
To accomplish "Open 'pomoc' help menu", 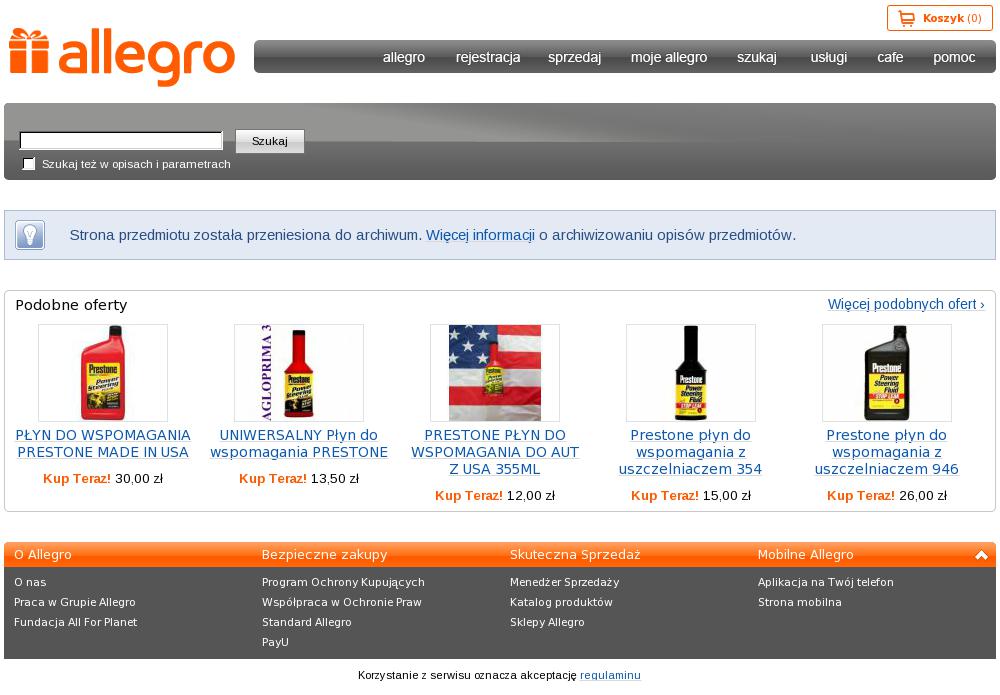I will 954,57.
